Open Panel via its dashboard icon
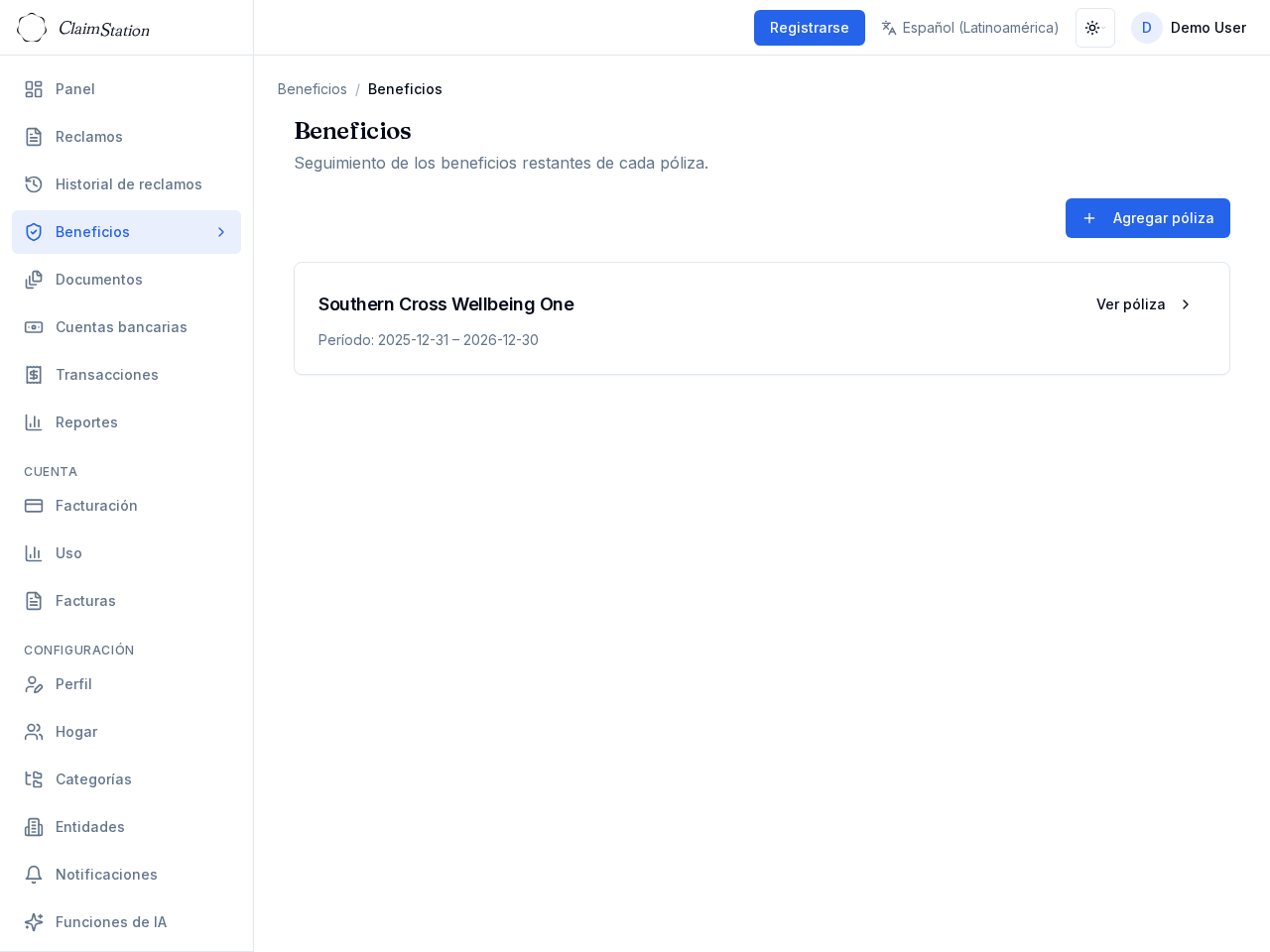1270x952 pixels. click(34, 89)
